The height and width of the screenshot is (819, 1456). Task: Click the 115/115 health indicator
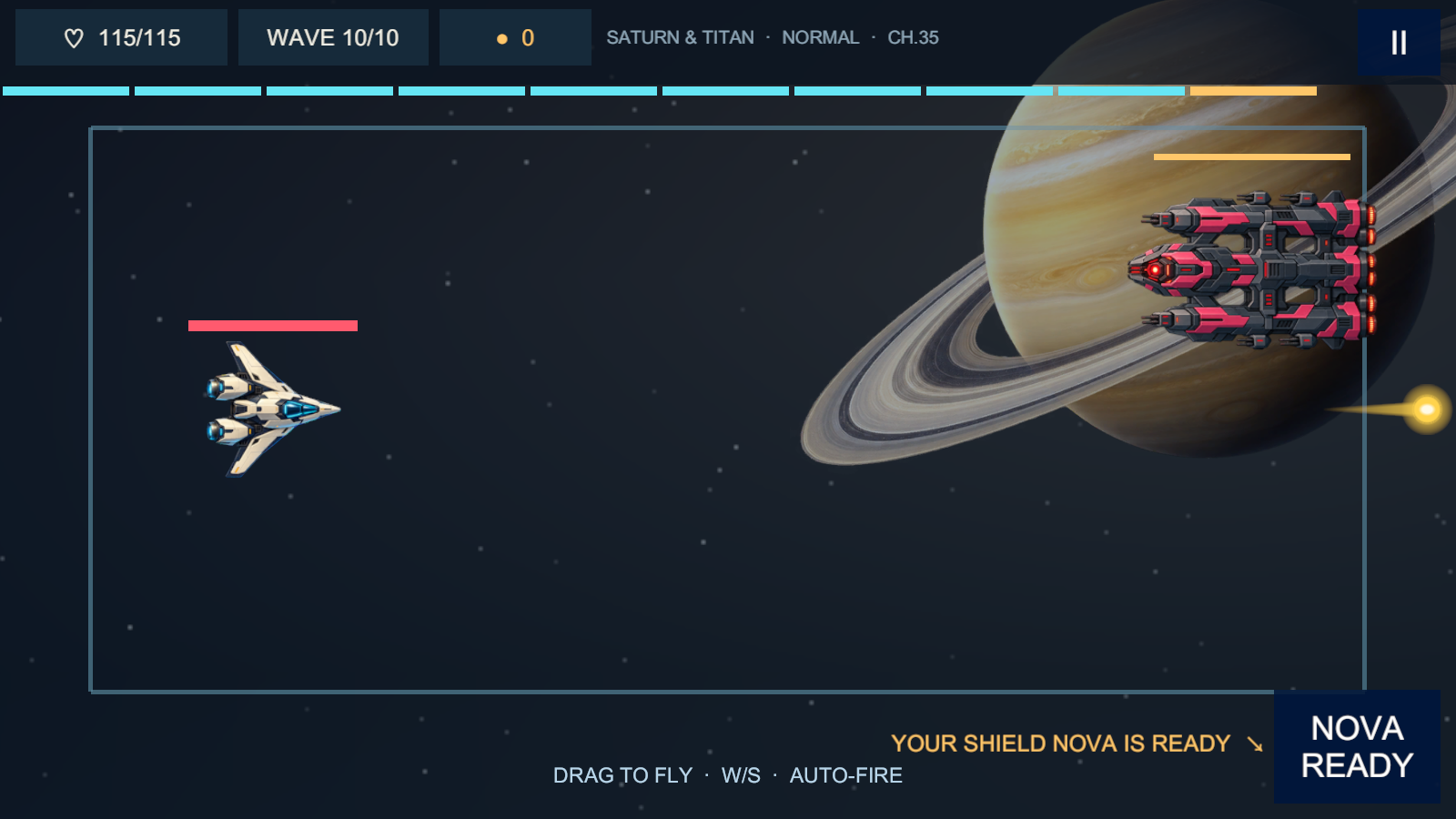(x=121, y=37)
